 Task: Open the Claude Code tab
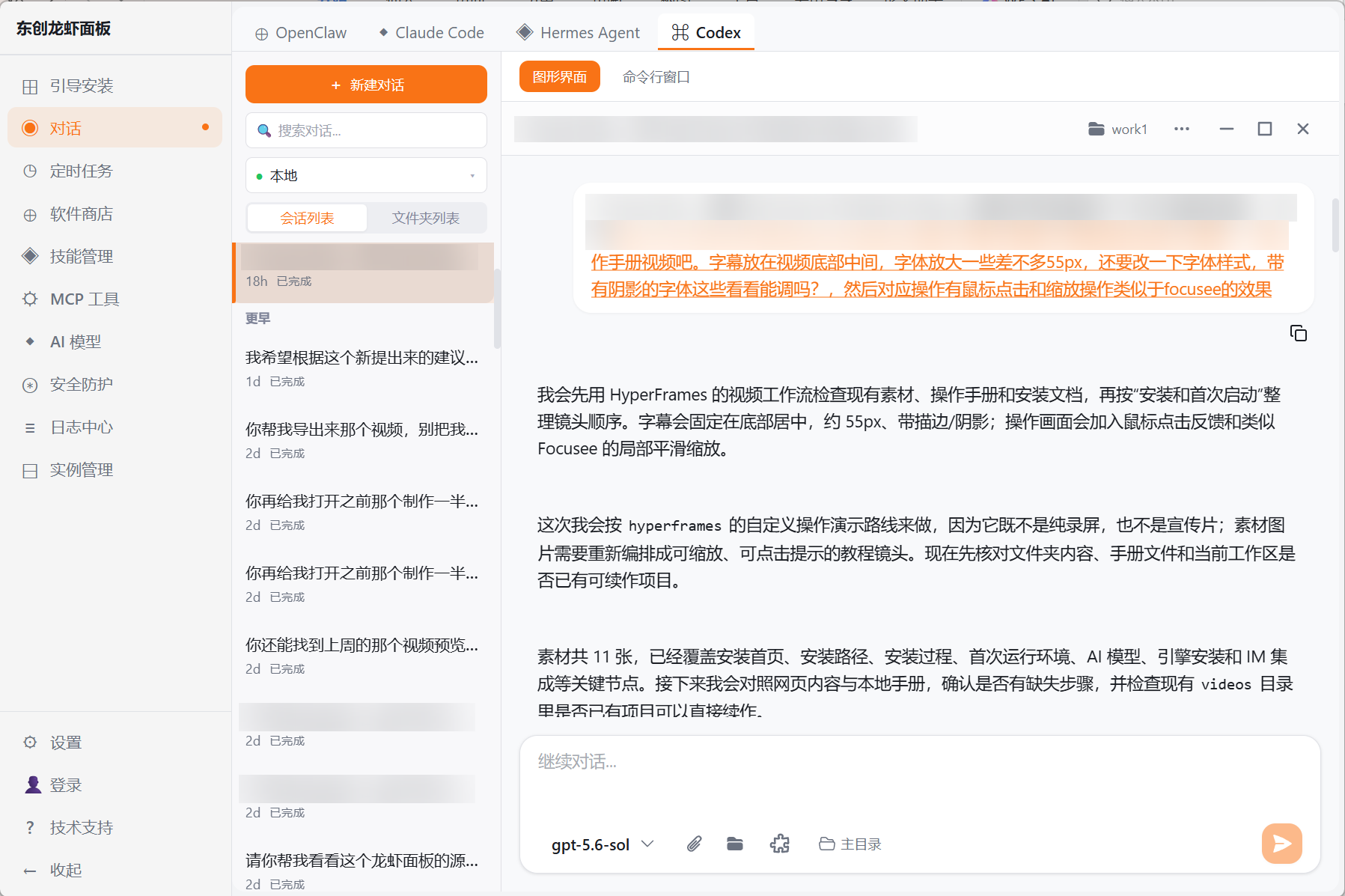(x=431, y=33)
